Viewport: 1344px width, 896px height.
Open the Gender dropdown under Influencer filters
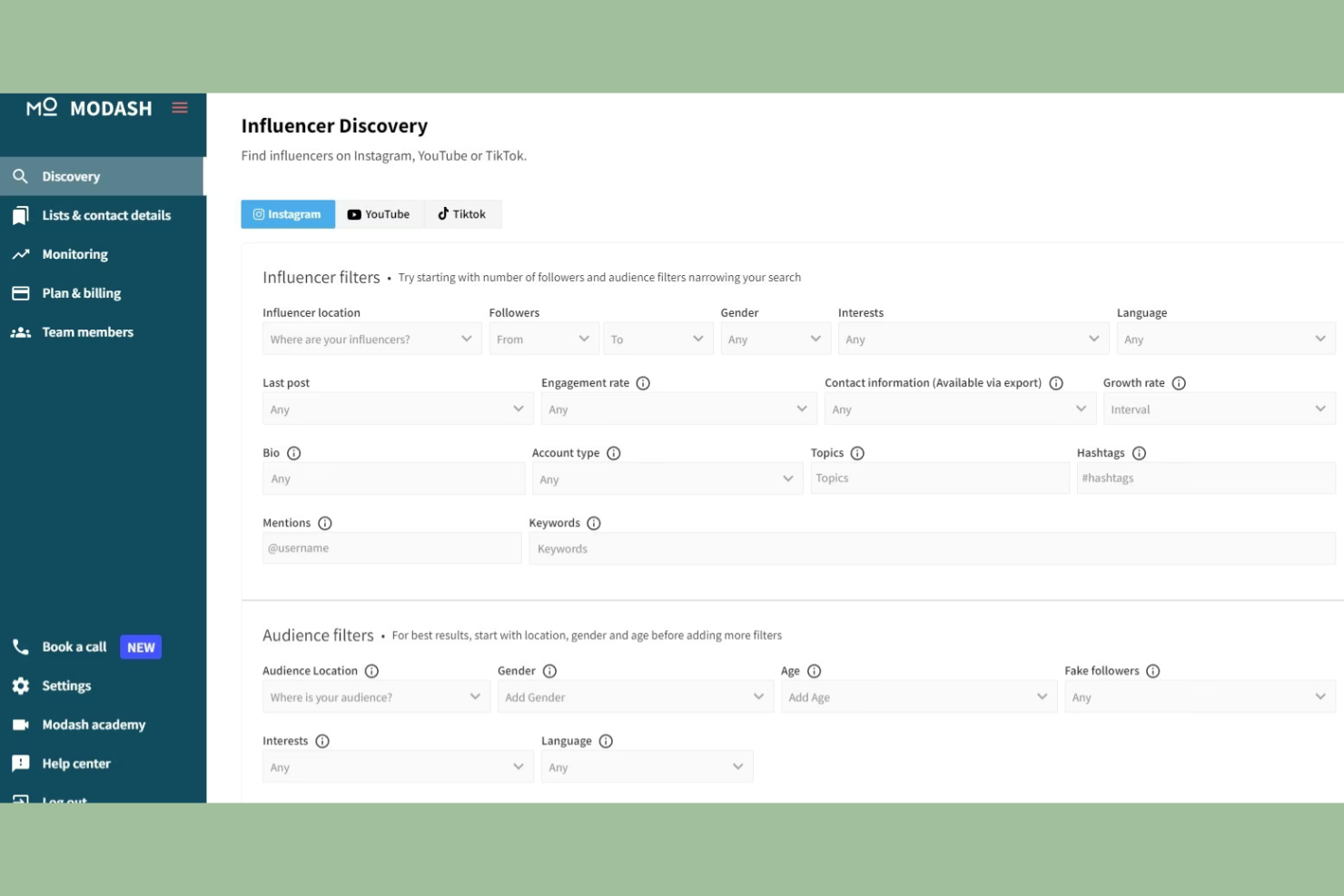pyautogui.click(x=776, y=338)
